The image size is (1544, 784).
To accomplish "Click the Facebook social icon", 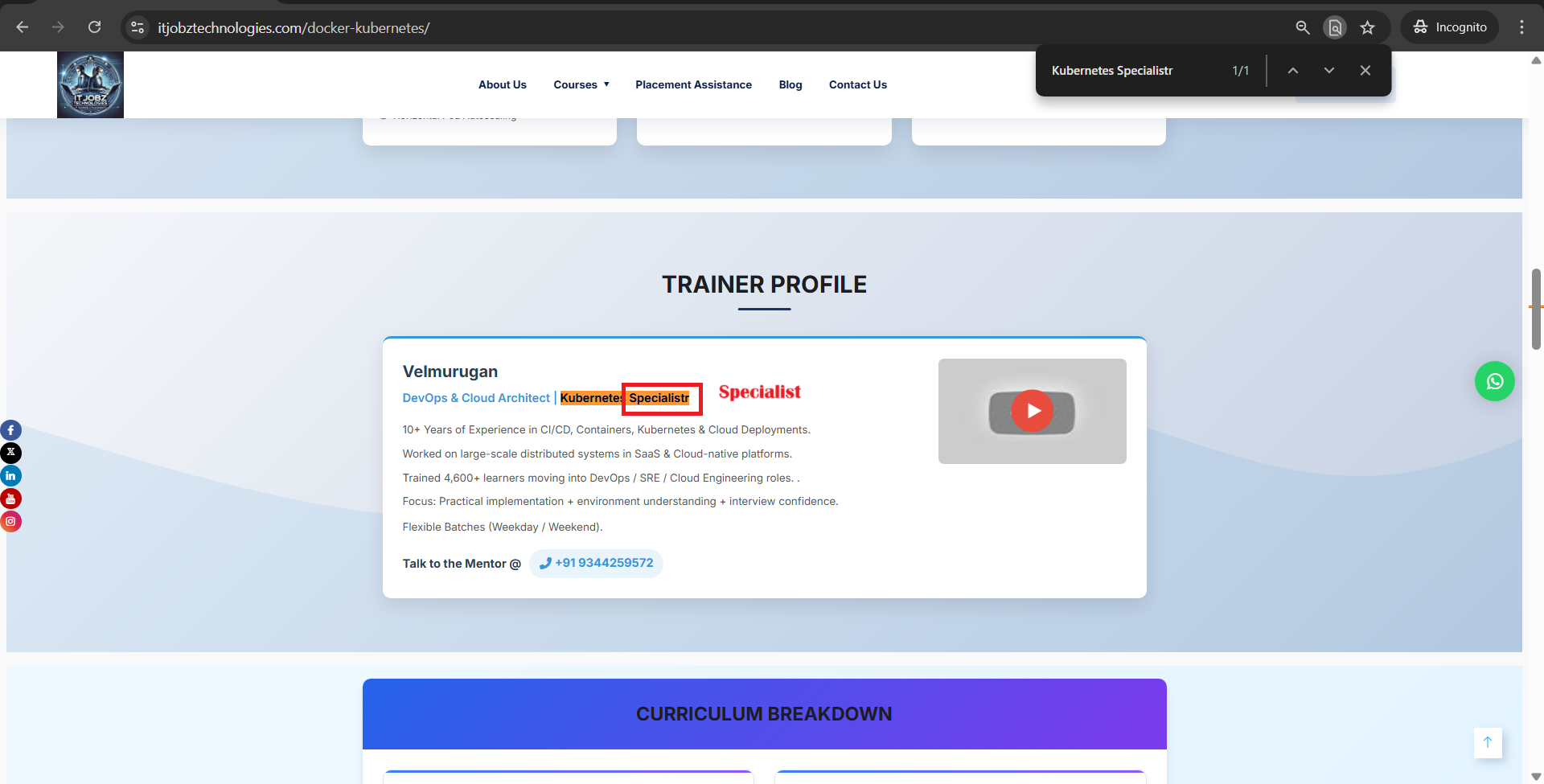I will click(10, 430).
